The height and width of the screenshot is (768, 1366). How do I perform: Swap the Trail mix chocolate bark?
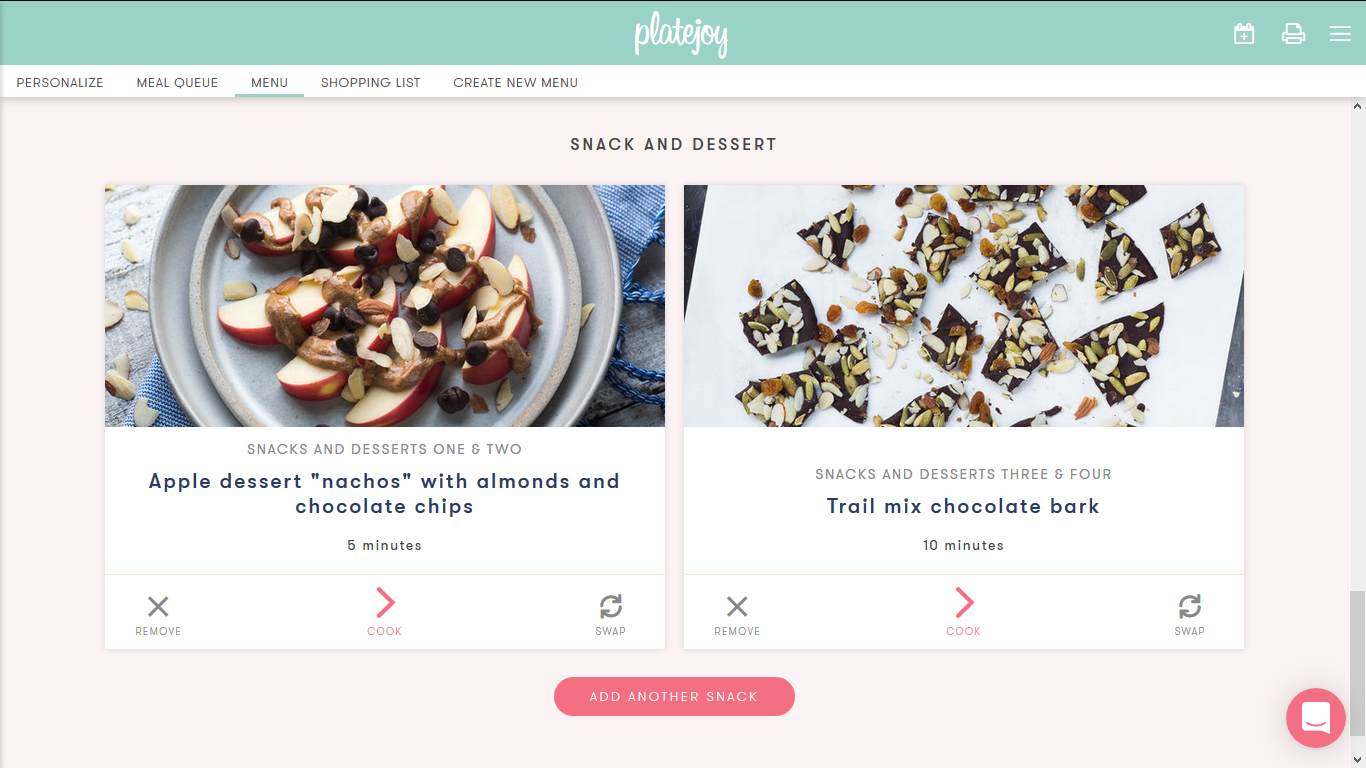click(x=1189, y=615)
